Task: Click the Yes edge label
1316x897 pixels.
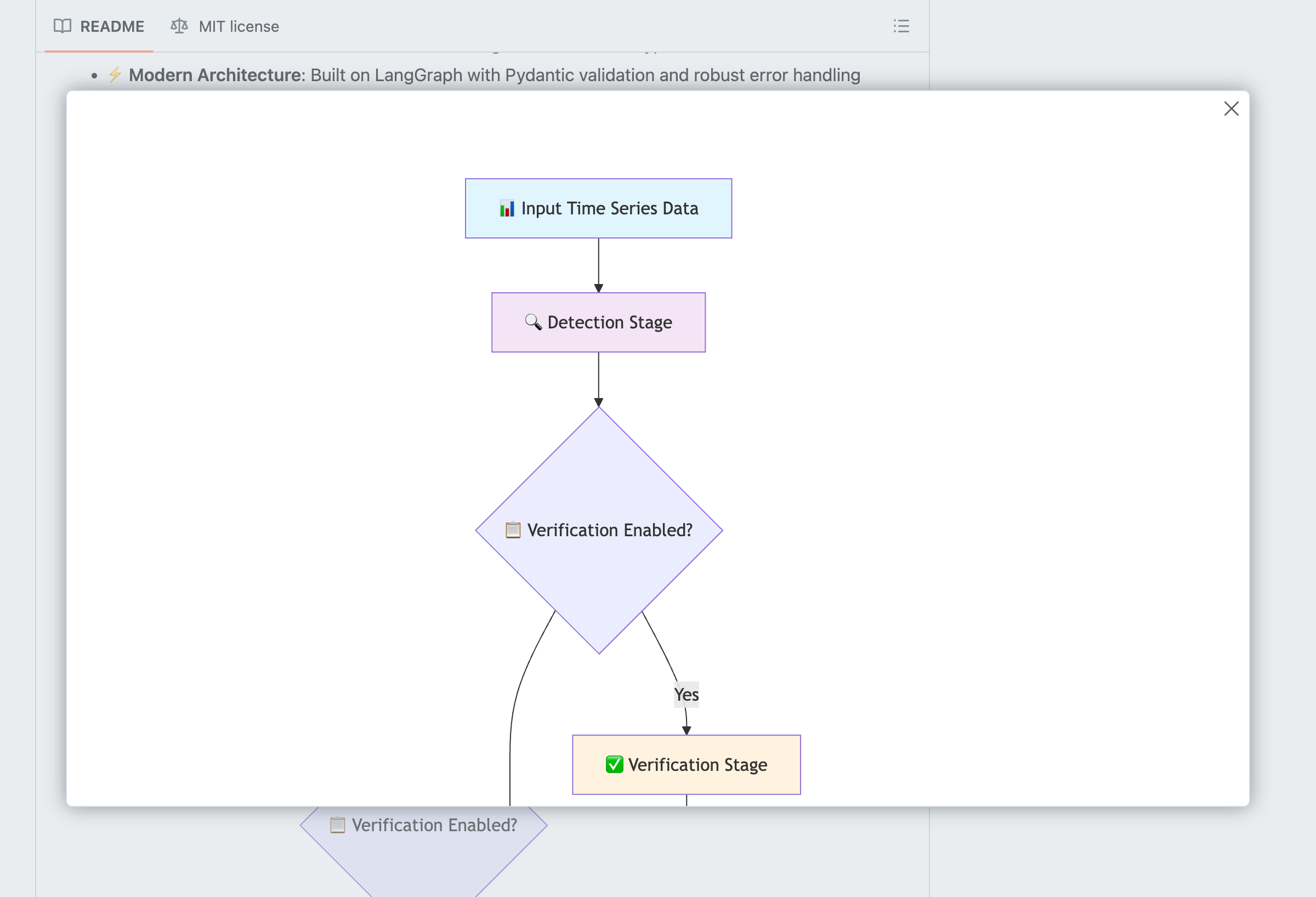Action: coord(687,694)
